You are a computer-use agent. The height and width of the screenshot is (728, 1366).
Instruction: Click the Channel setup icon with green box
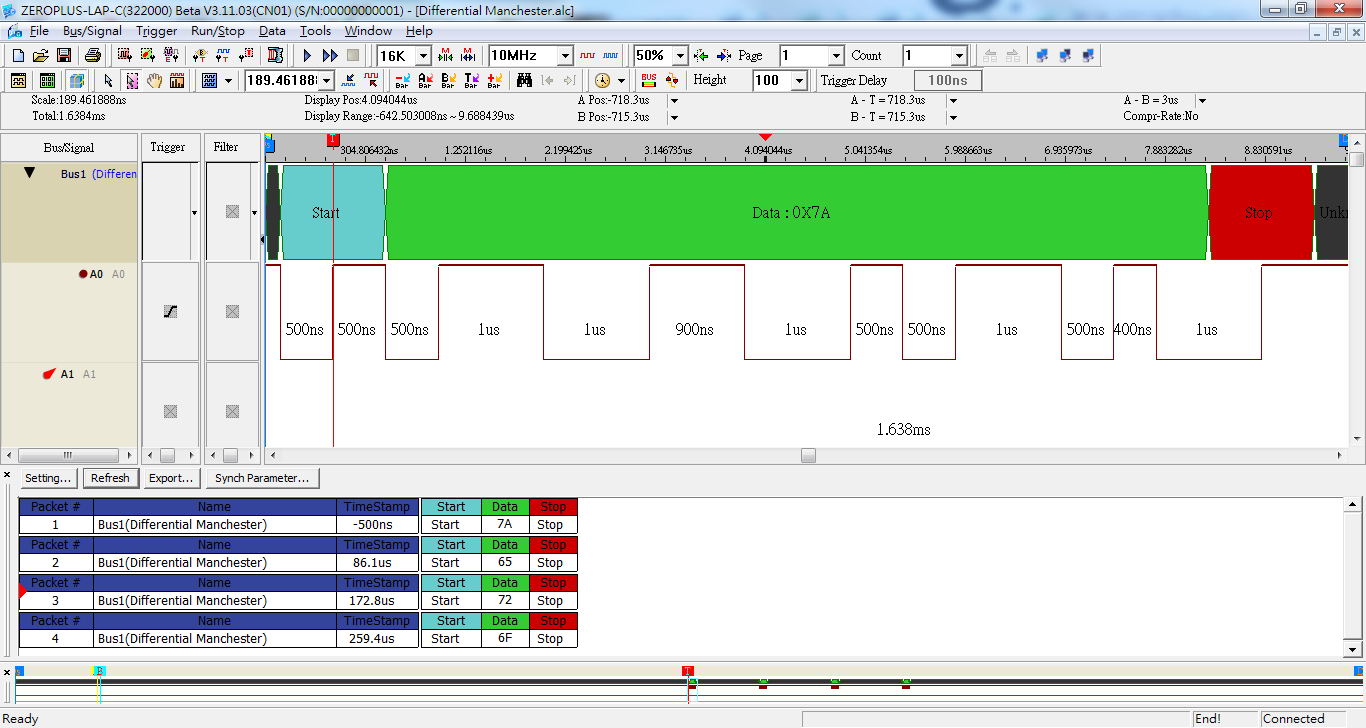click(x=147, y=56)
